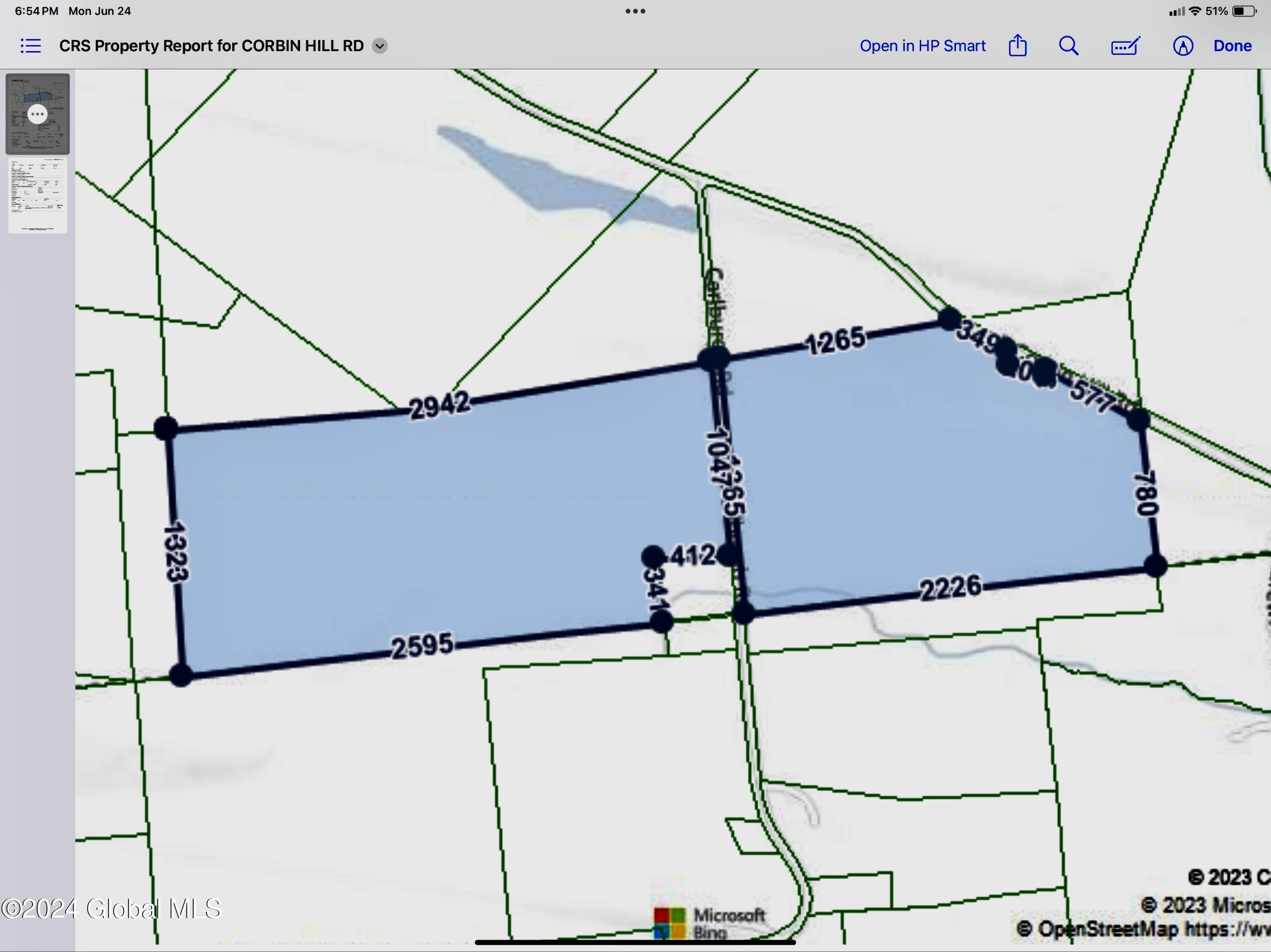Tap the 2226 boundary label
Viewport: 1271px width, 952px height.
[x=950, y=588]
